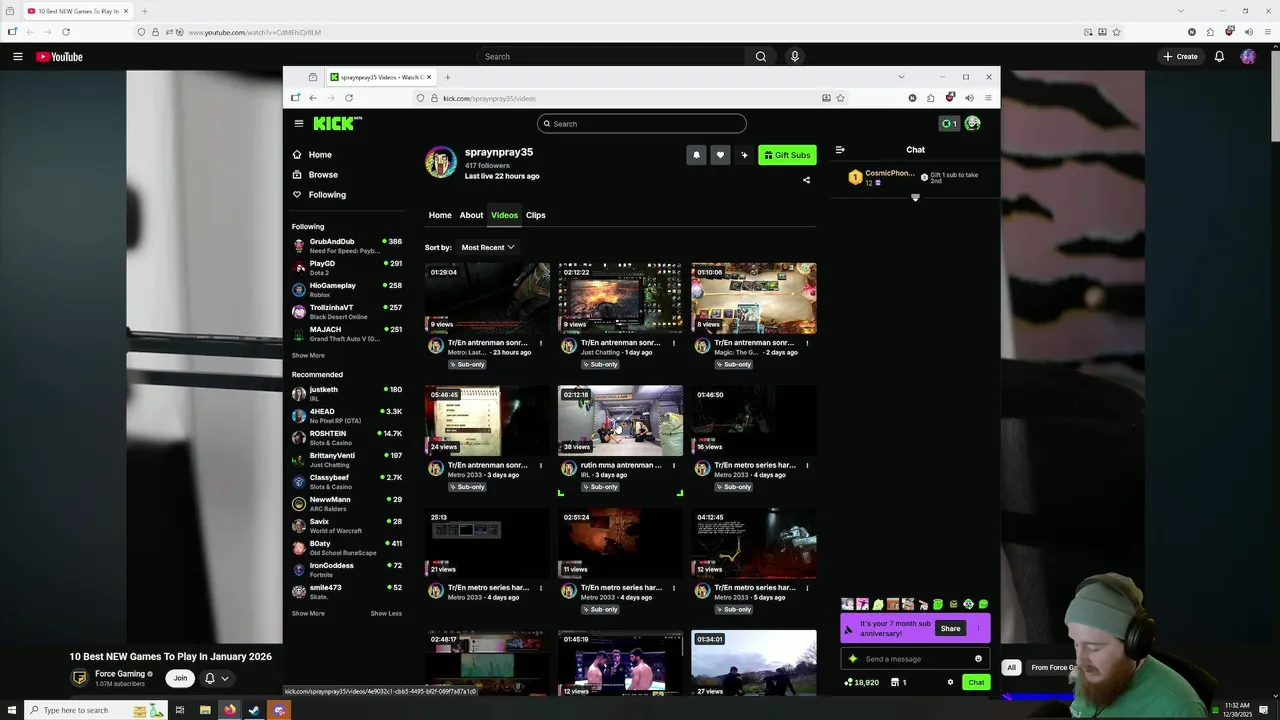Open the 01:28:04 video thumbnail
Screen dimensions: 1280x720
coord(487,298)
